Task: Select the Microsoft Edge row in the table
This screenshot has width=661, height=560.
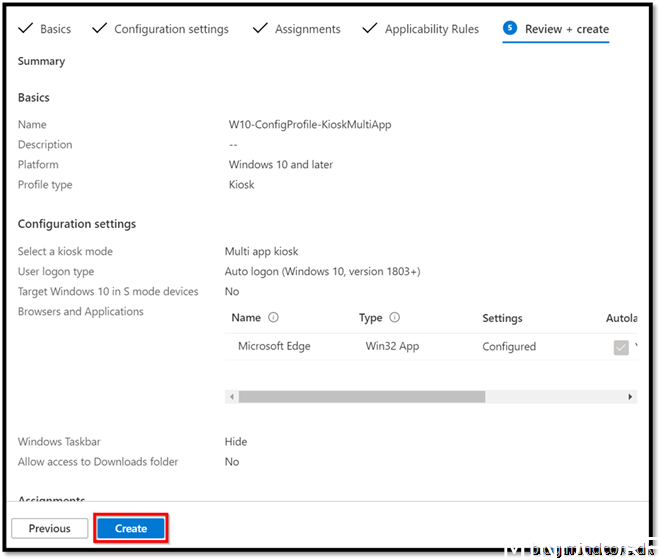Action: (274, 347)
